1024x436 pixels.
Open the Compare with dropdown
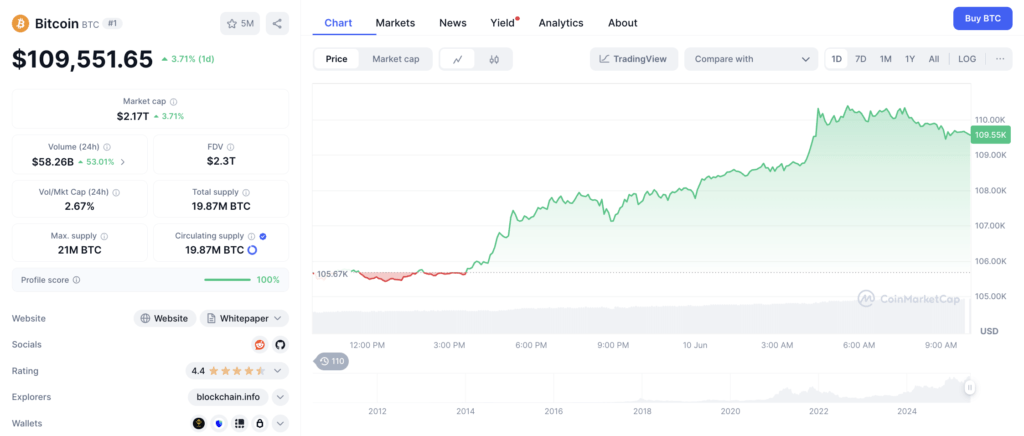[751, 59]
